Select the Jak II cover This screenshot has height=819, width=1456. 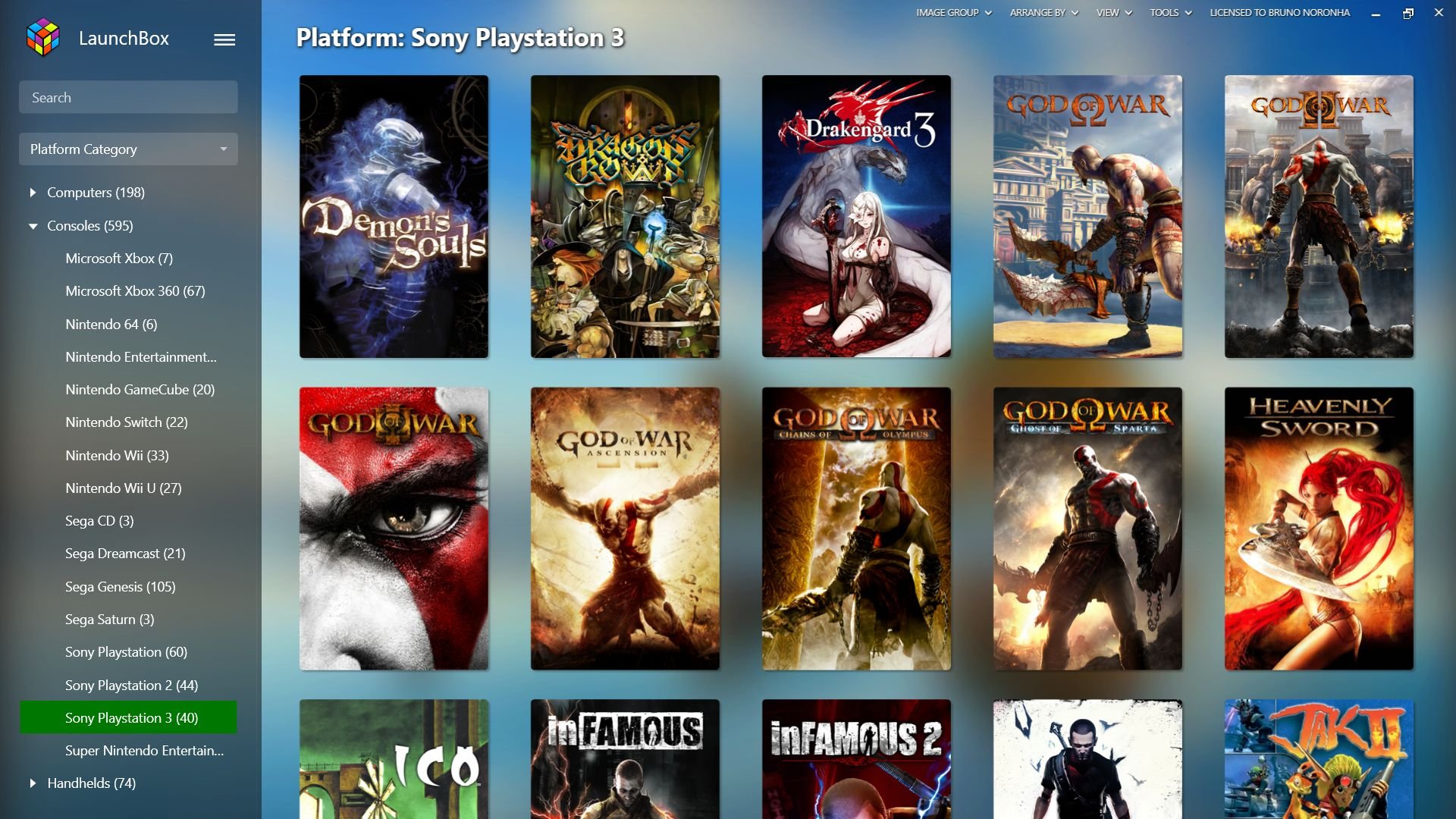(x=1319, y=759)
